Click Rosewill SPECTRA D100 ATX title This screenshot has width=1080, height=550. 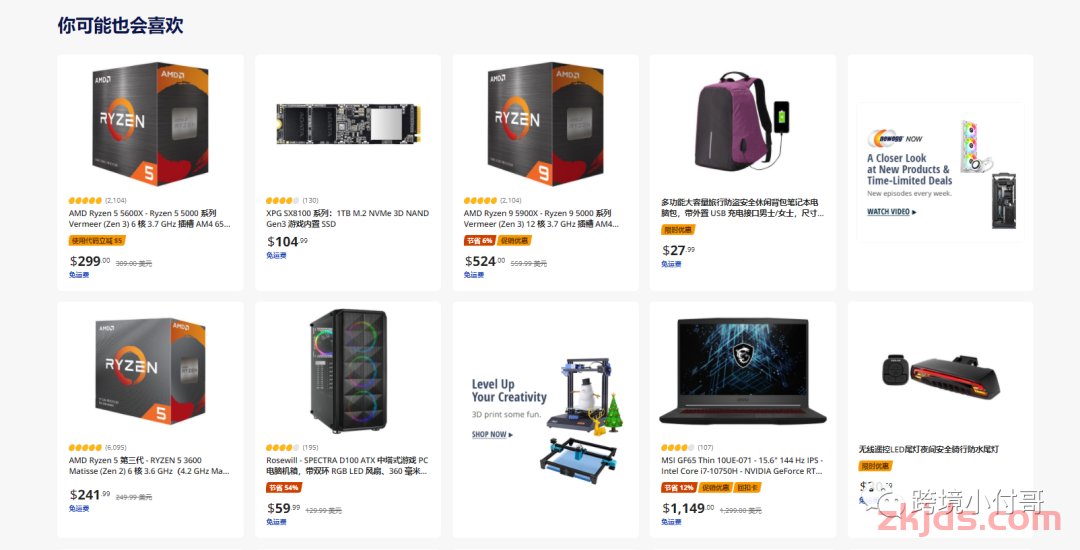point(348,466)
